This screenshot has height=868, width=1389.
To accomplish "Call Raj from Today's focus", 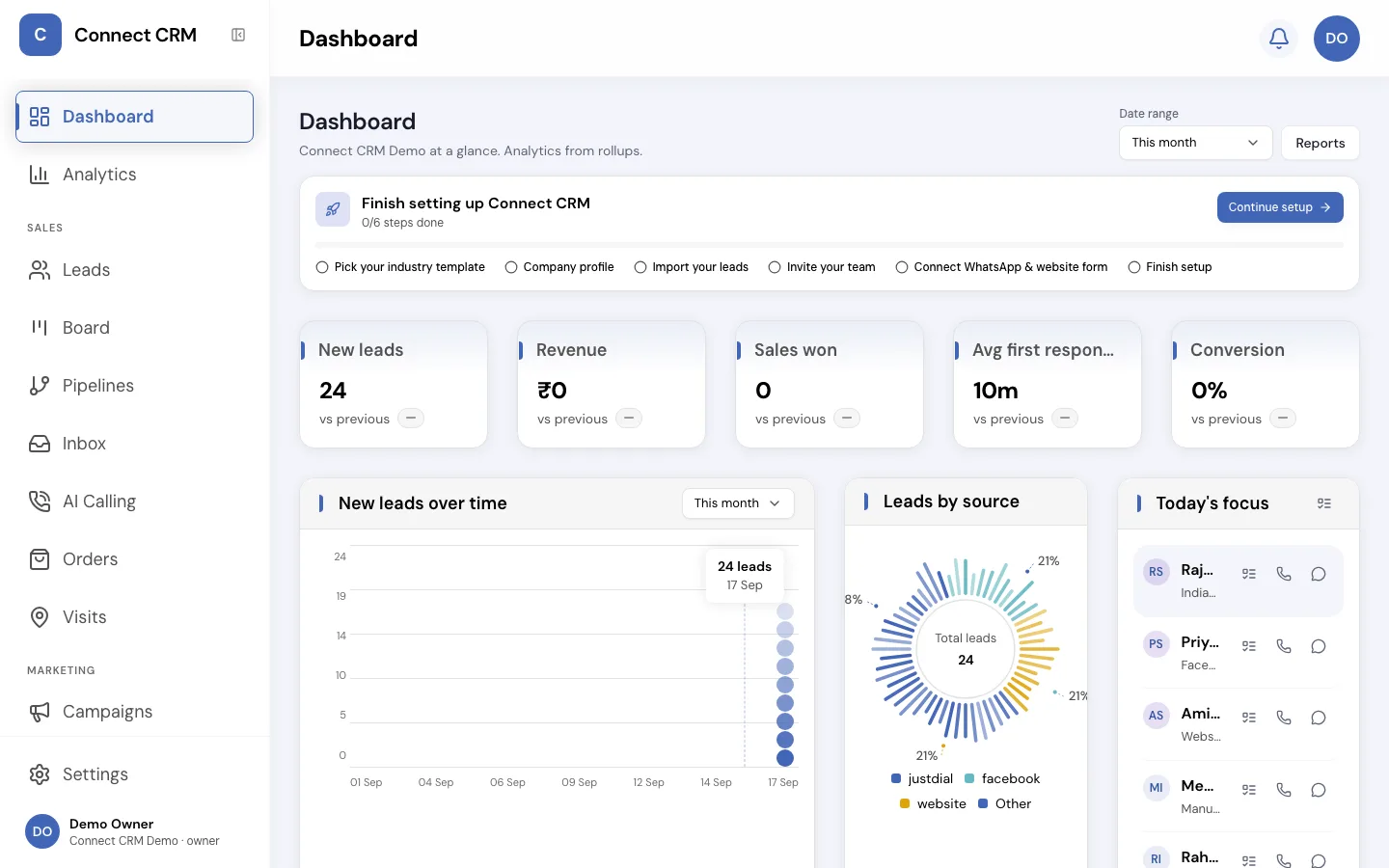I will click(x=1284, y=574).
